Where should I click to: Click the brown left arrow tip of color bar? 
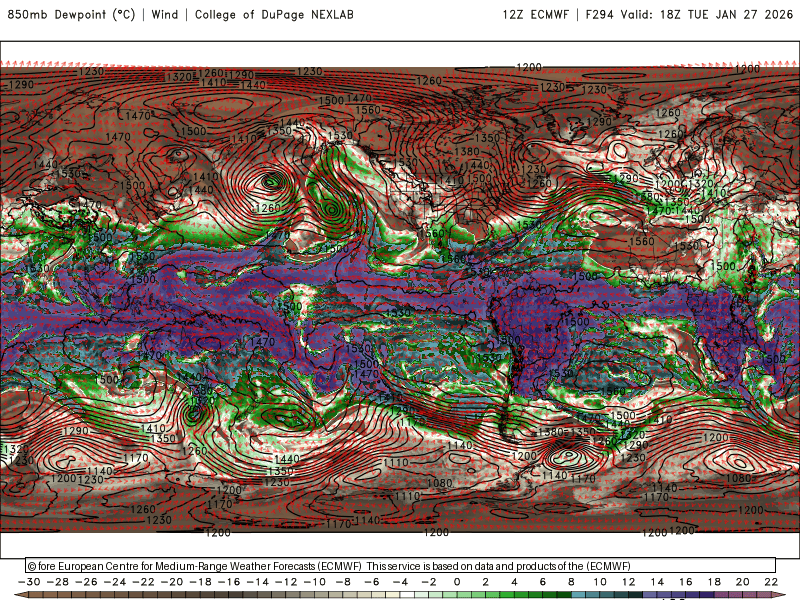(x=20, y=595)
